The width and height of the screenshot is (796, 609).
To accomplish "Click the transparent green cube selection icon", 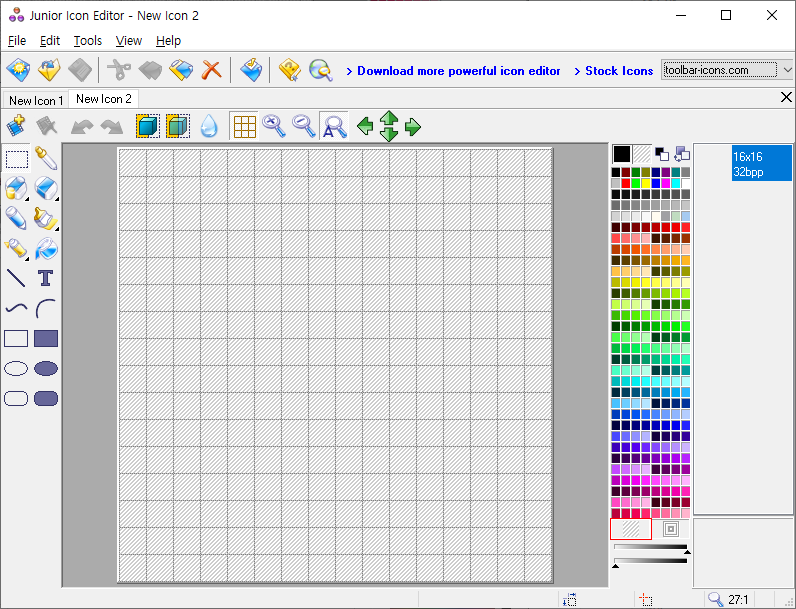I will tap(178, 126).
